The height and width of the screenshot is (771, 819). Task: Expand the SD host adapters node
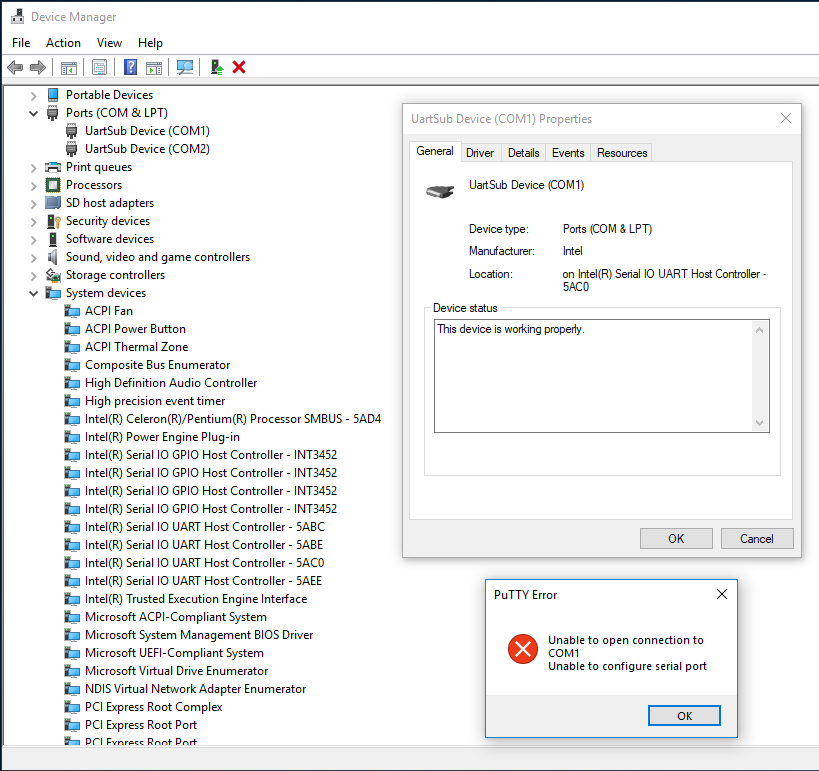click(x=33, y=204)
